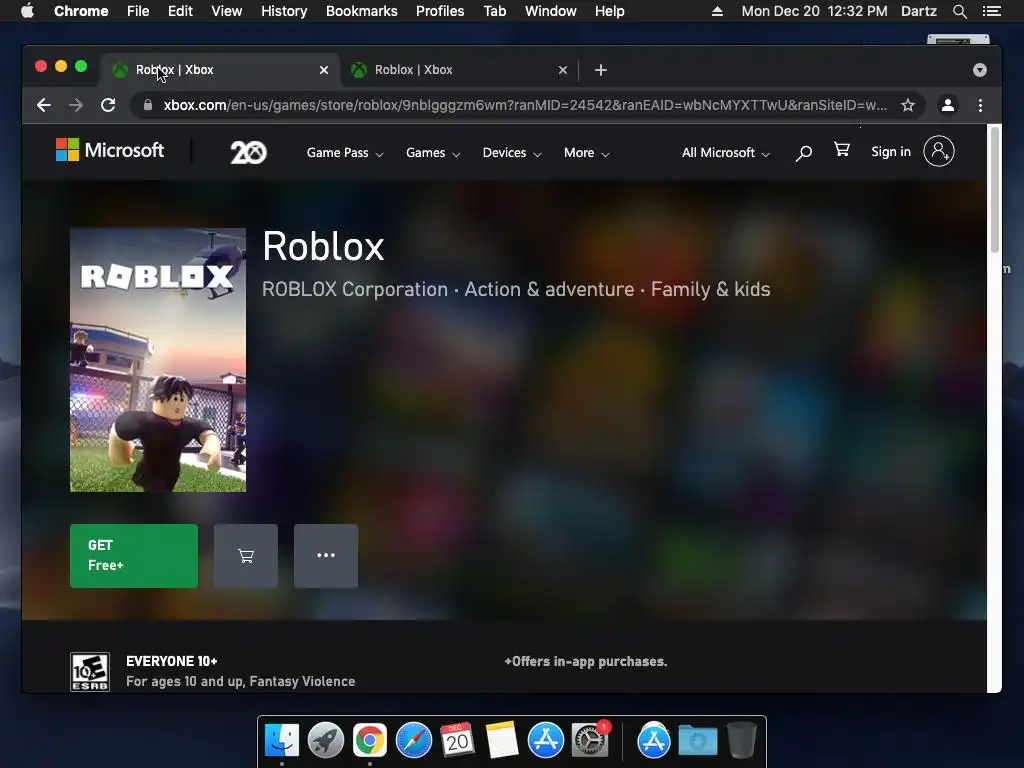Click the Sign in account avatar icon
The width and height of the screenshot is (1024, 768).
click(x=939, y=152)
